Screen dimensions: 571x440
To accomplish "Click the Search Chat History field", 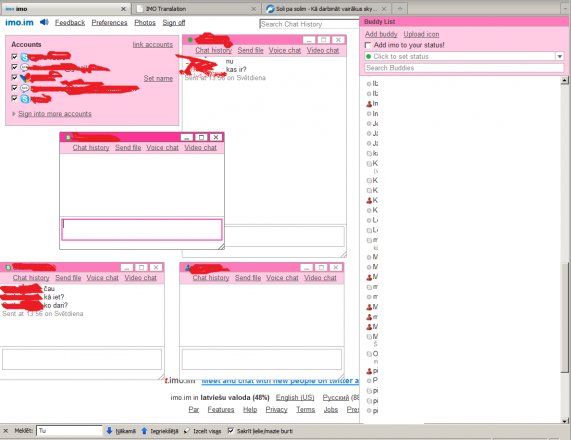I will pyautogui.click(x=309, y=24).
